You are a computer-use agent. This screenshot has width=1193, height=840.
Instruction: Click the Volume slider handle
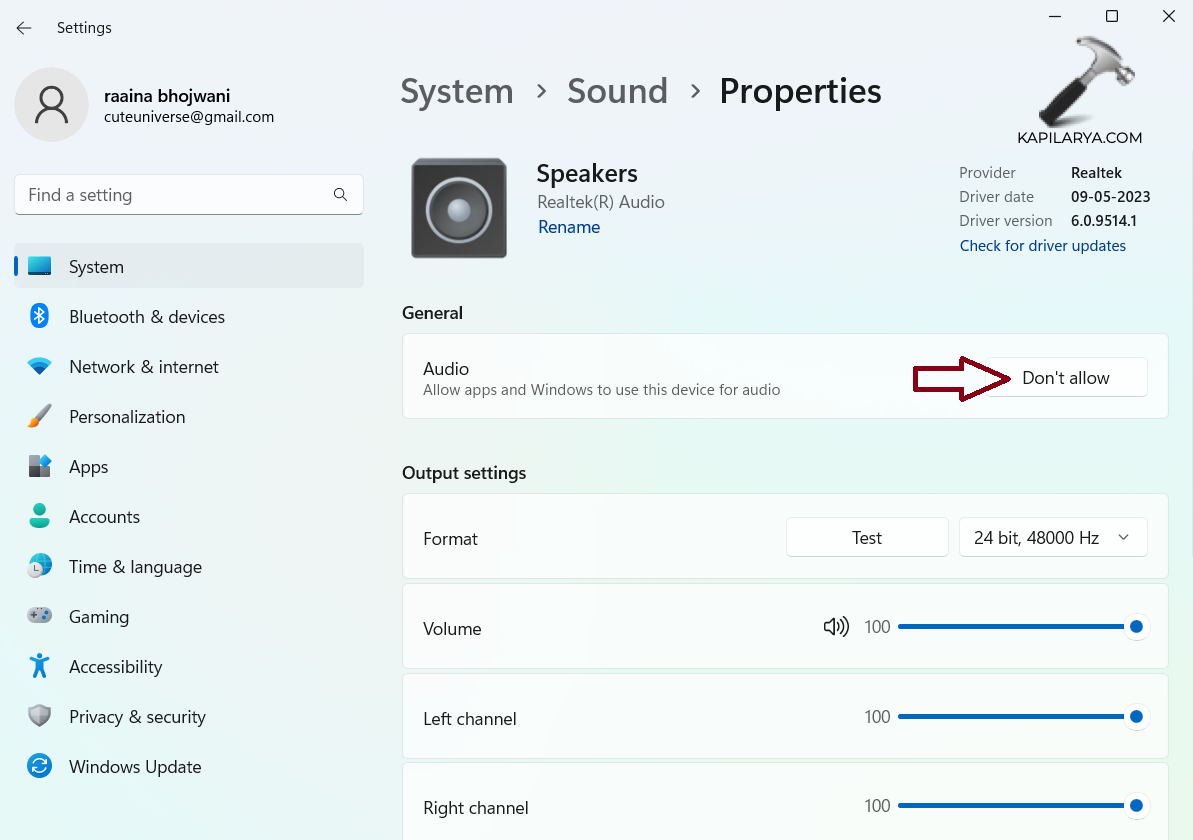point(1136,627)
